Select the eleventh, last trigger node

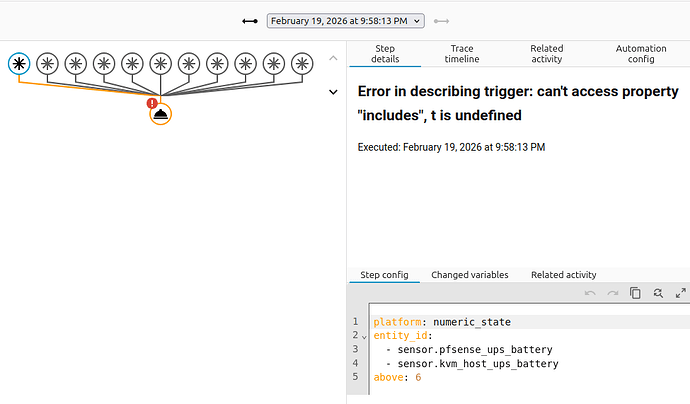pyautogui.click(x=302, y=64)
